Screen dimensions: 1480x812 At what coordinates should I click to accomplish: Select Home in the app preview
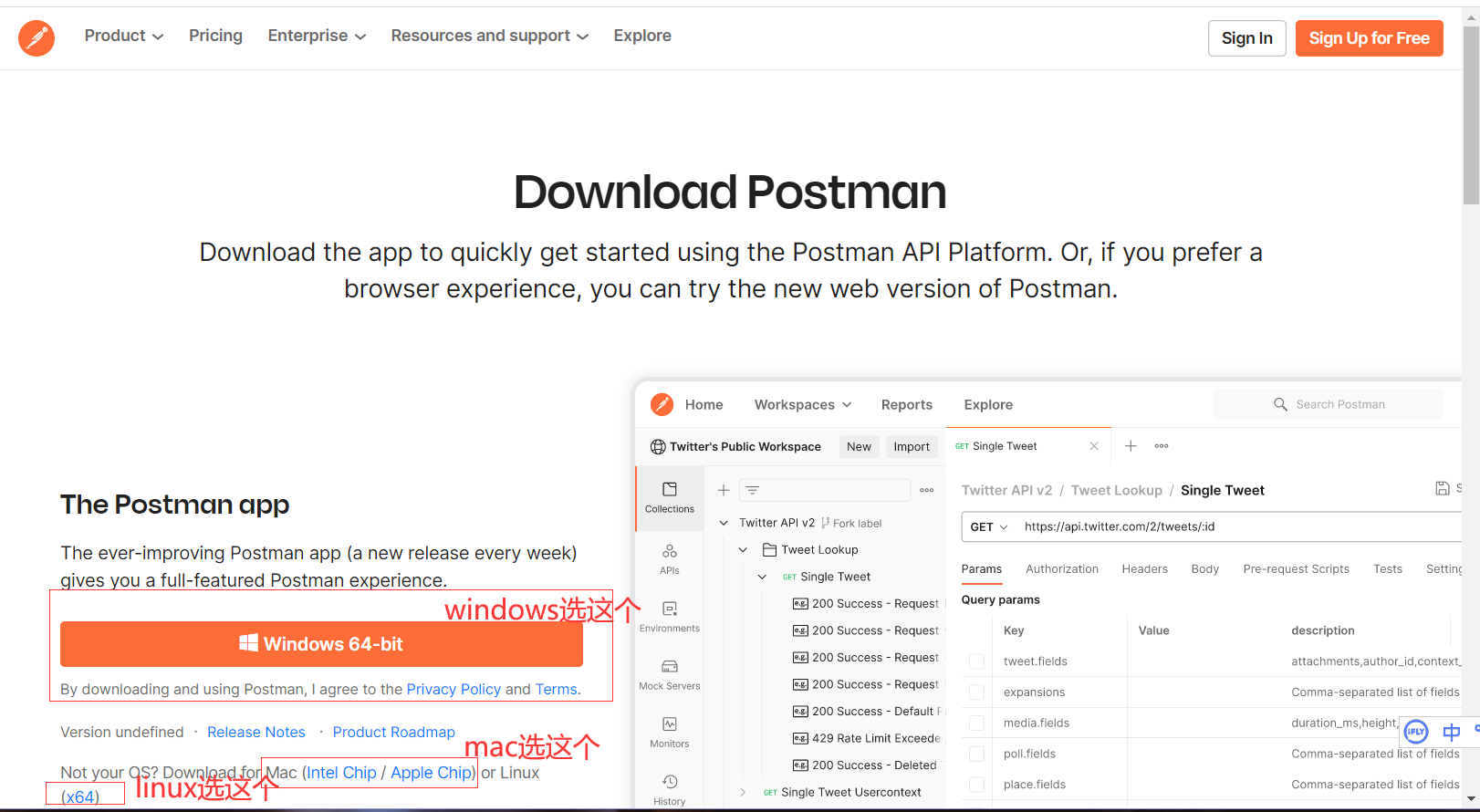pyautogui.click(x=704, y=404)
